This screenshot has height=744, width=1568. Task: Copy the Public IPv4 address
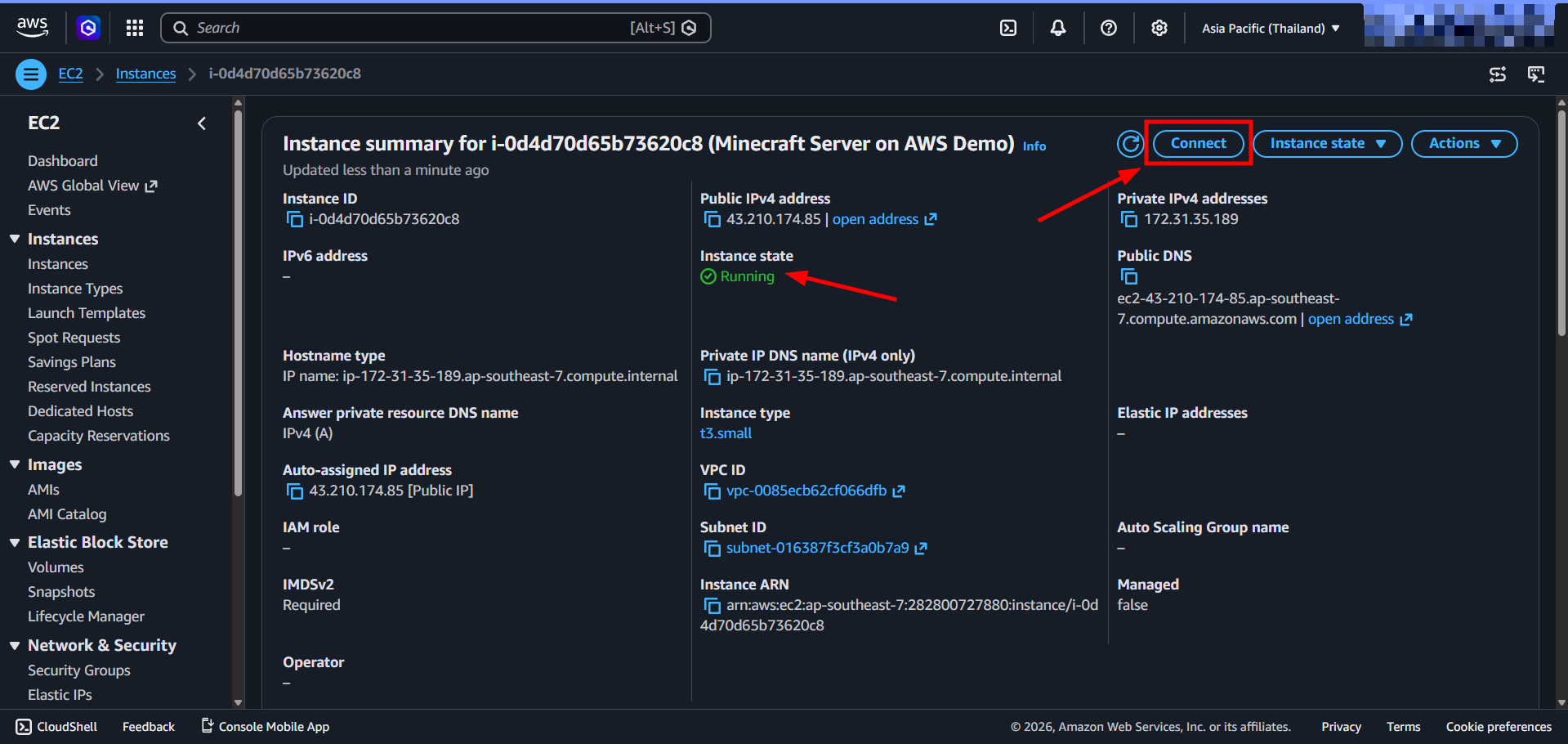tap(712, 219)
